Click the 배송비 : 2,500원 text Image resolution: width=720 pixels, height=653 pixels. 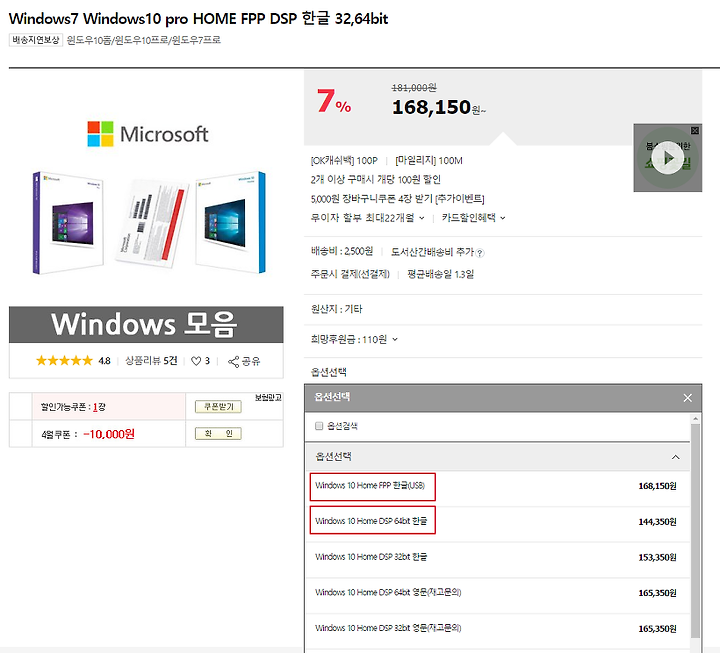342,251
